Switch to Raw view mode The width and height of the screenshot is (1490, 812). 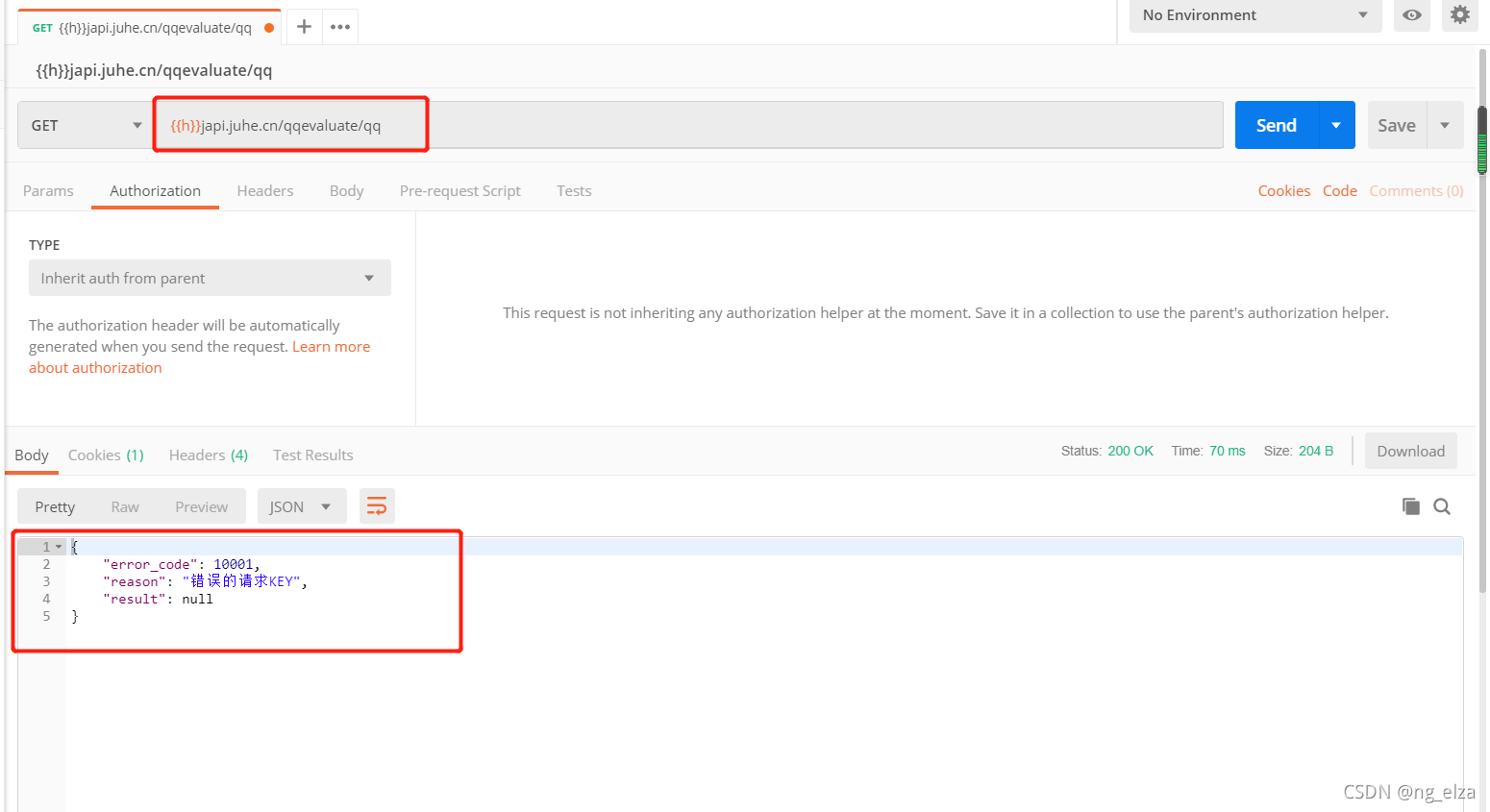pos(125,506)
